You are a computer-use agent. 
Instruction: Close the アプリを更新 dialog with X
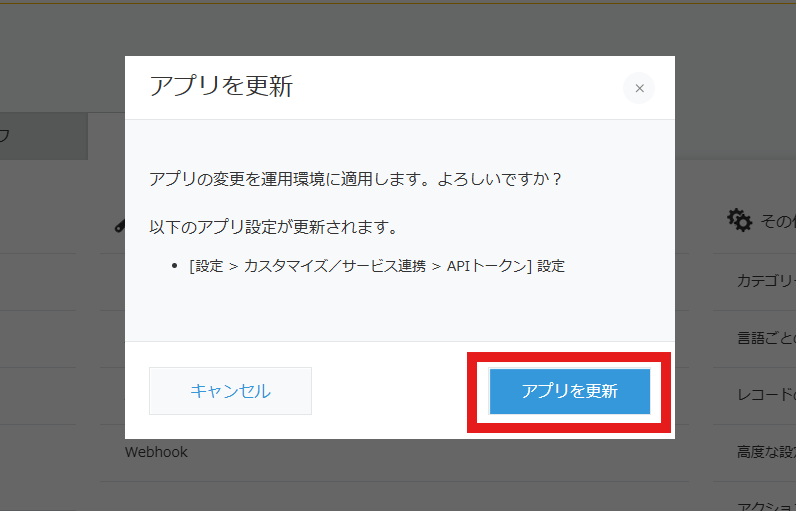[639, 88]
